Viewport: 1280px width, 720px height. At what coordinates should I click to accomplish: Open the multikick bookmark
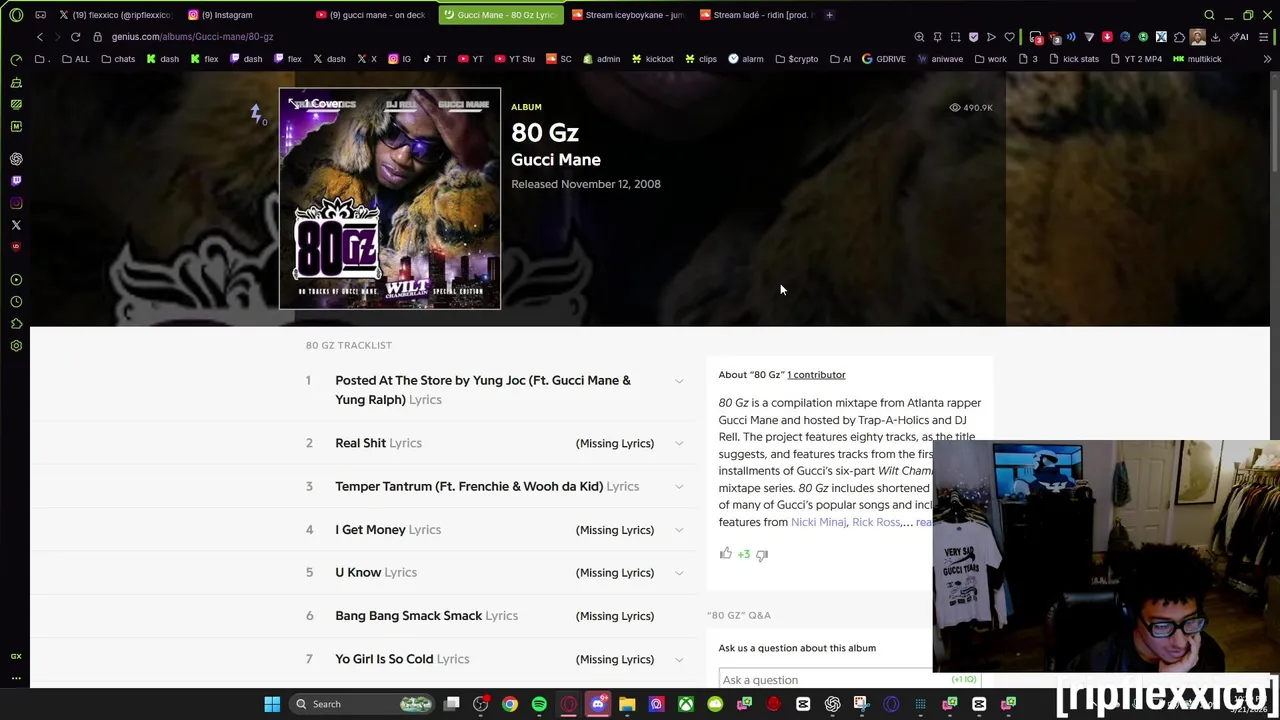click(1197, 59)
